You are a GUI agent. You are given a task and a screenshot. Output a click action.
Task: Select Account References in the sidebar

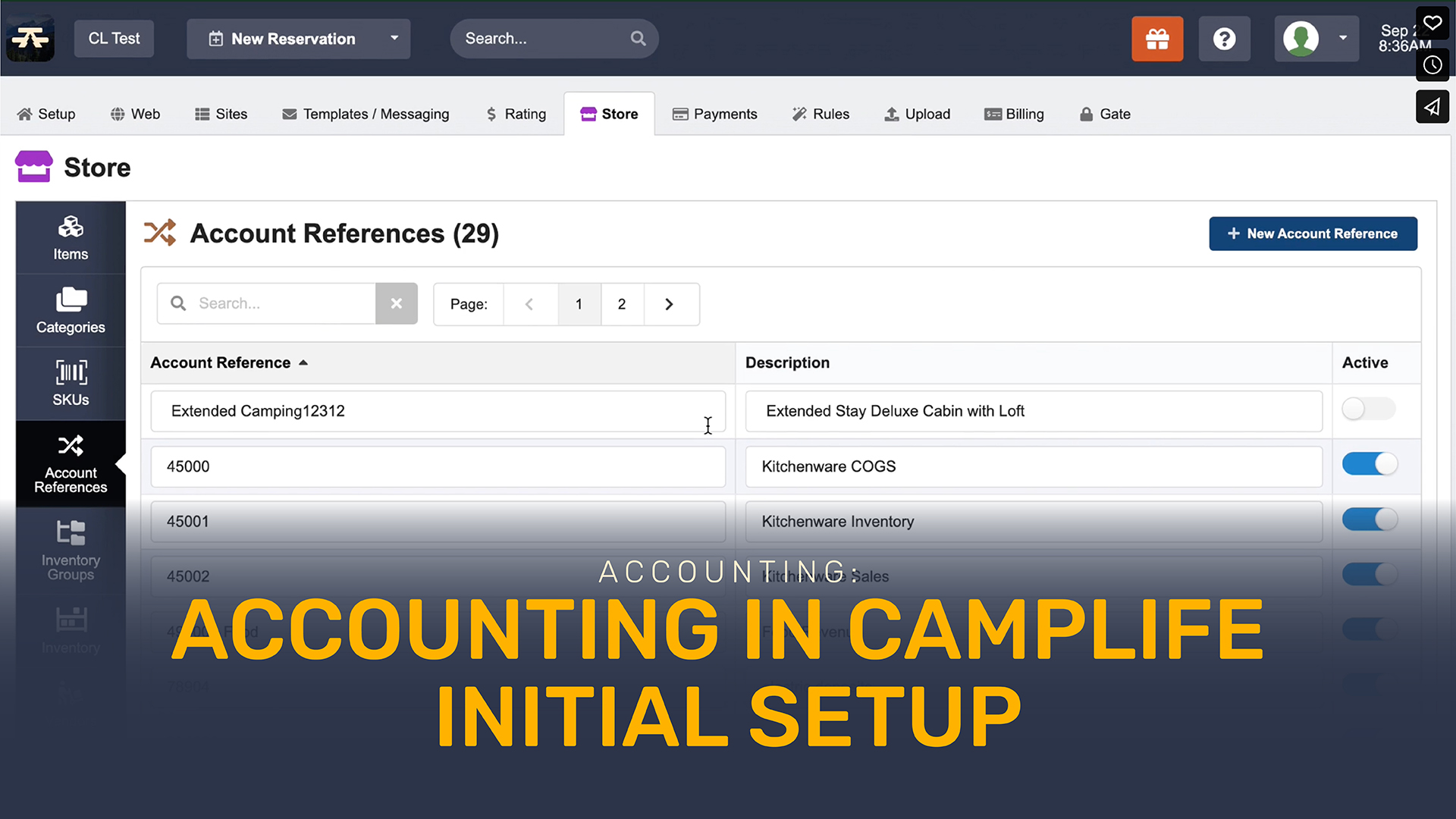pyautogui.click(x=71, y=463)
